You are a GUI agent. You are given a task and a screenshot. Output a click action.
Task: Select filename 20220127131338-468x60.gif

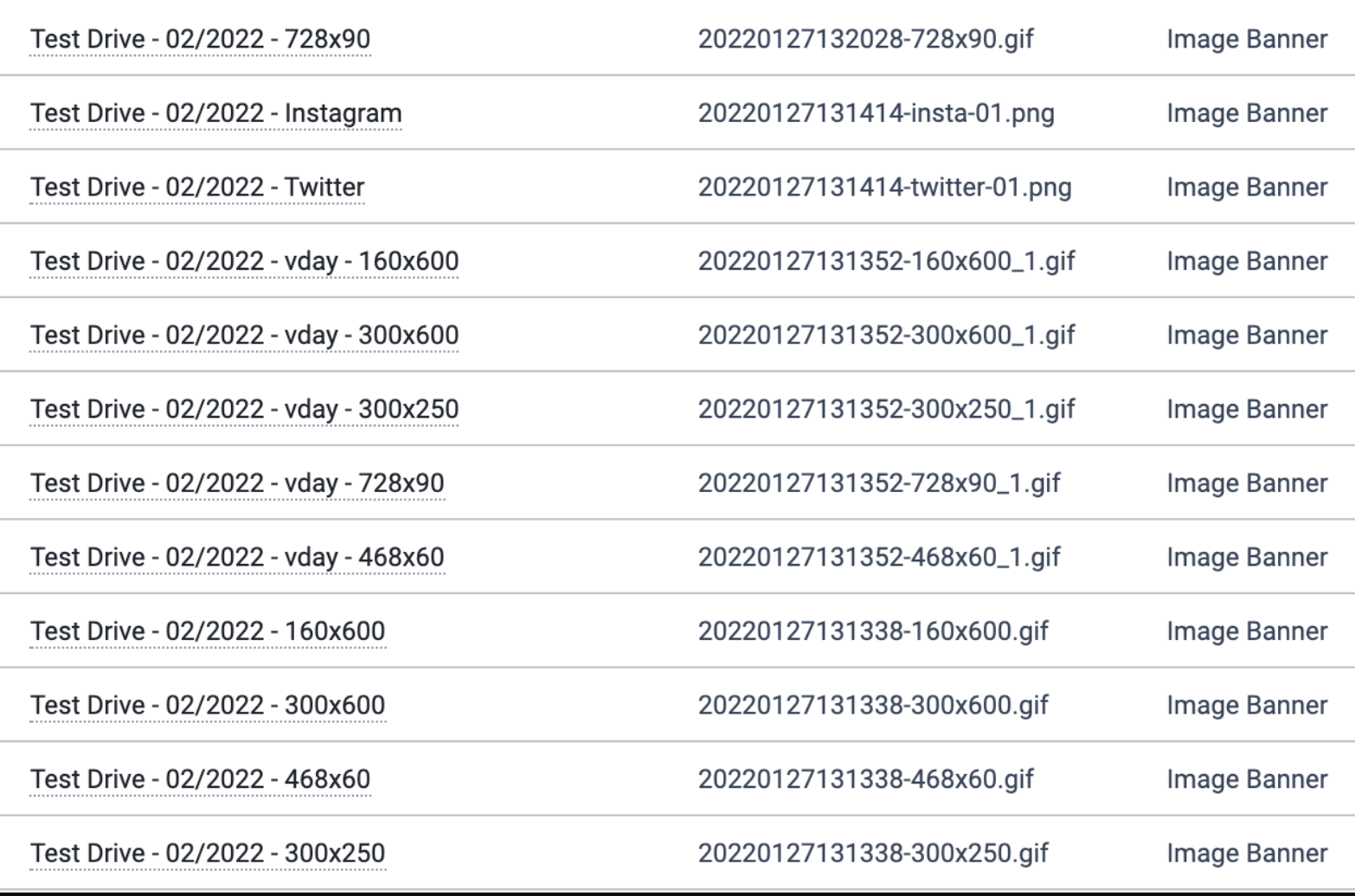coord(866,779)
